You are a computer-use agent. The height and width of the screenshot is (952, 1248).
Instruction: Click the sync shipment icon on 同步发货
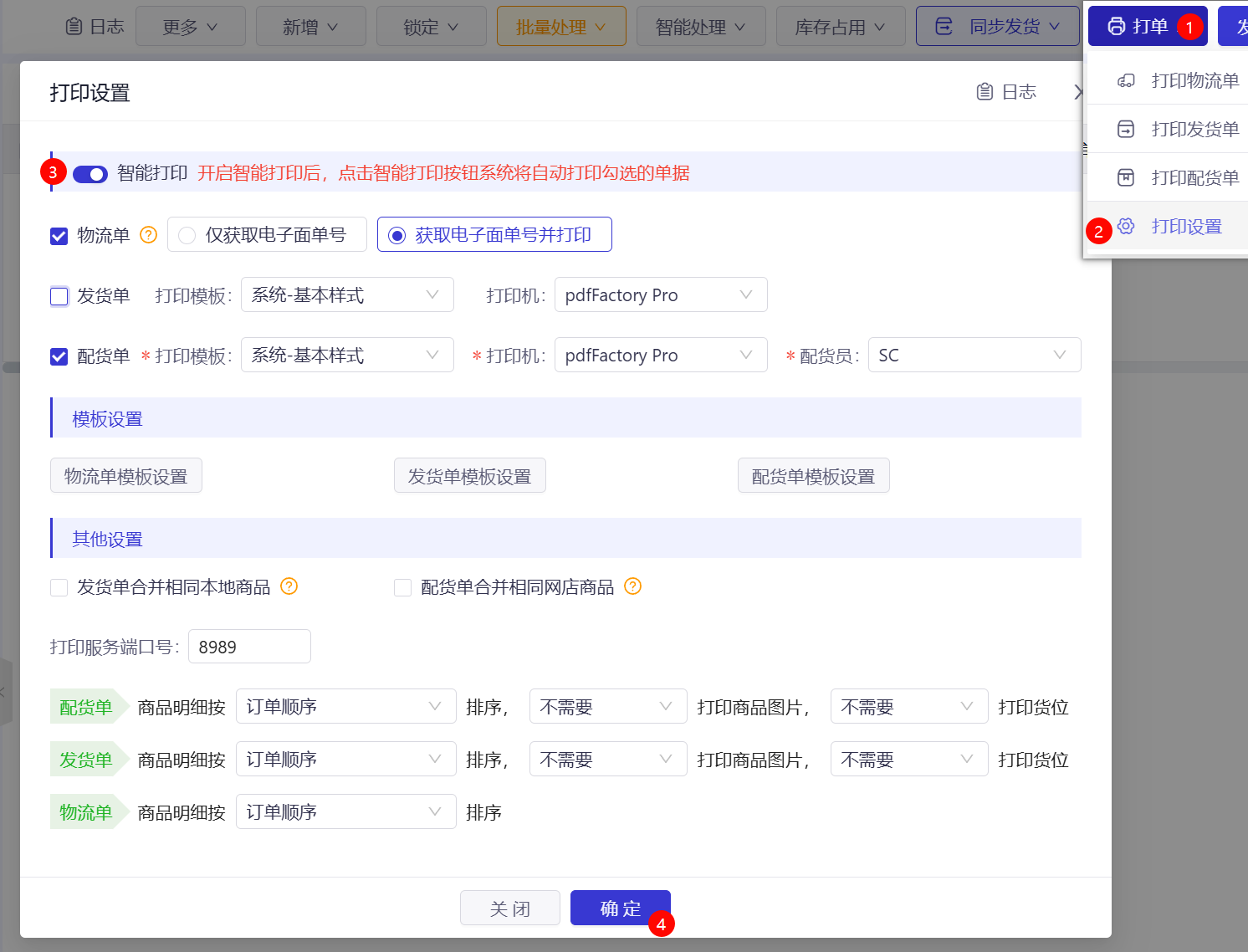pyautogui.click(x=944, y=27)
